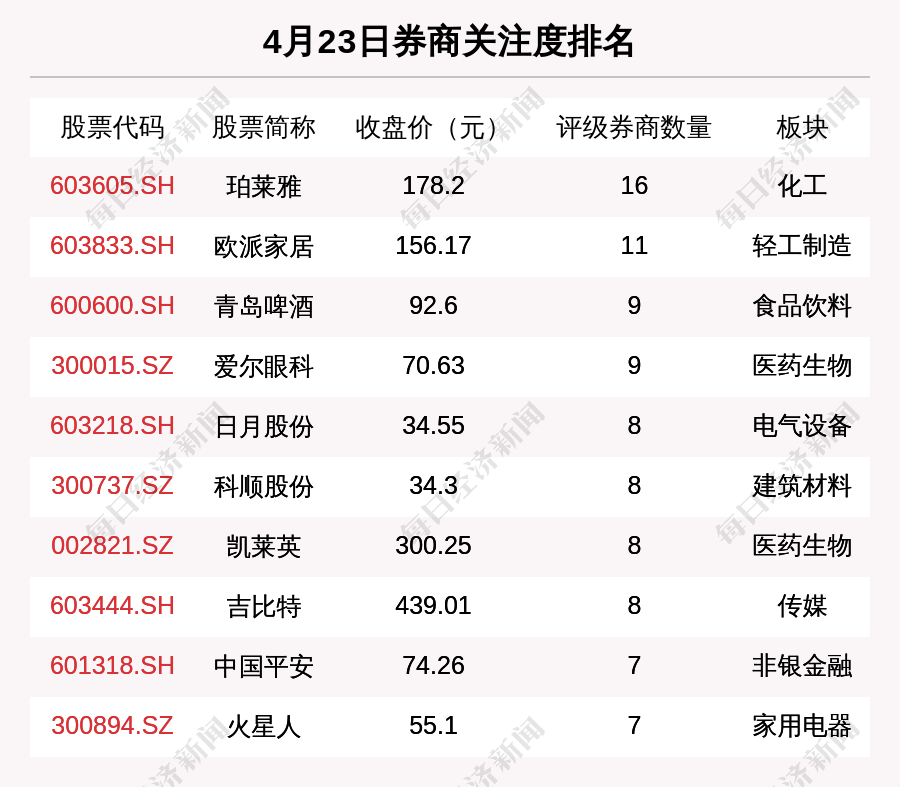This screenshot has width=900, height=787.
Task: Click broker count 8 for 吉比特
Action: (x=634, y=606)
